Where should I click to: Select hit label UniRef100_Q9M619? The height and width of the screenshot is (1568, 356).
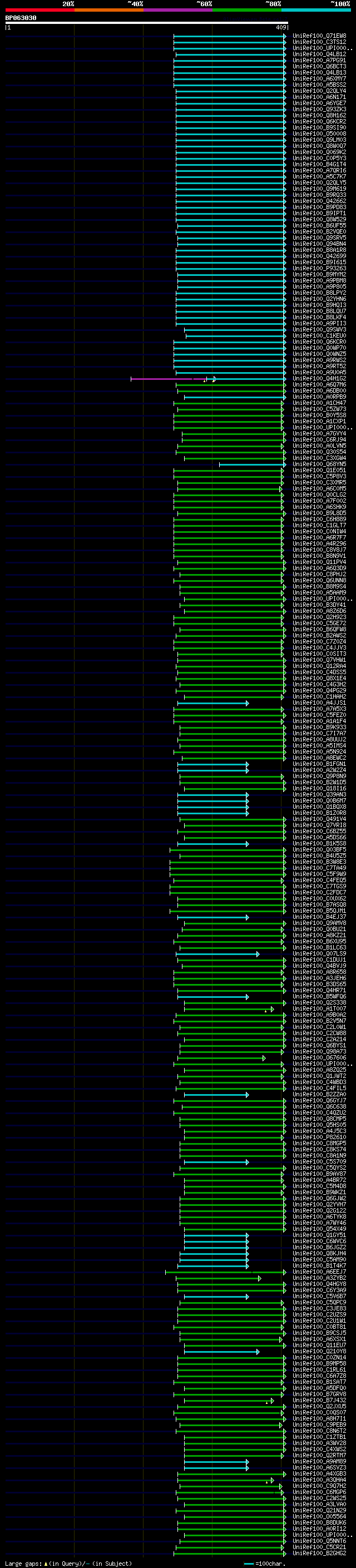319,189
